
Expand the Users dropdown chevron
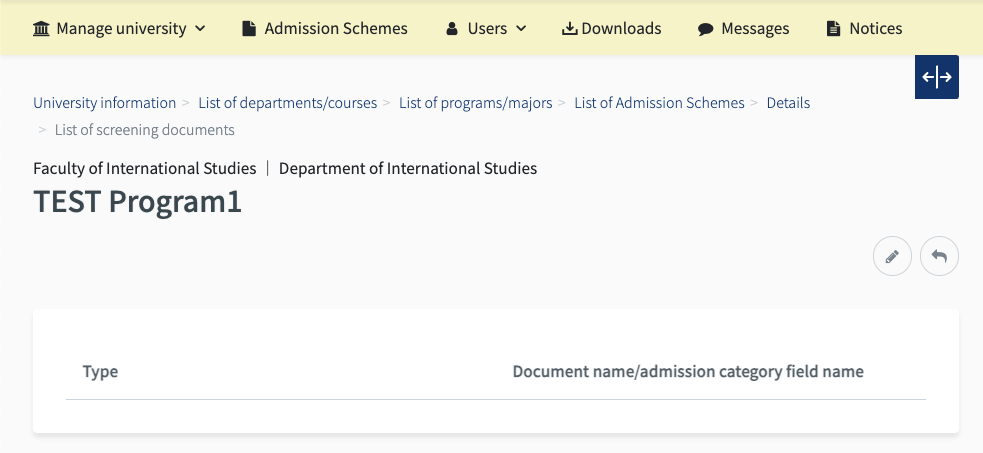click(x=521, y=28)
